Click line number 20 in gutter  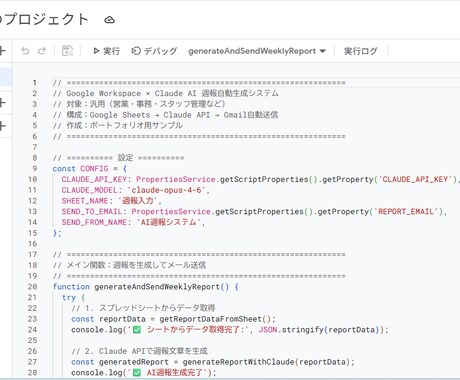[33, 287]
